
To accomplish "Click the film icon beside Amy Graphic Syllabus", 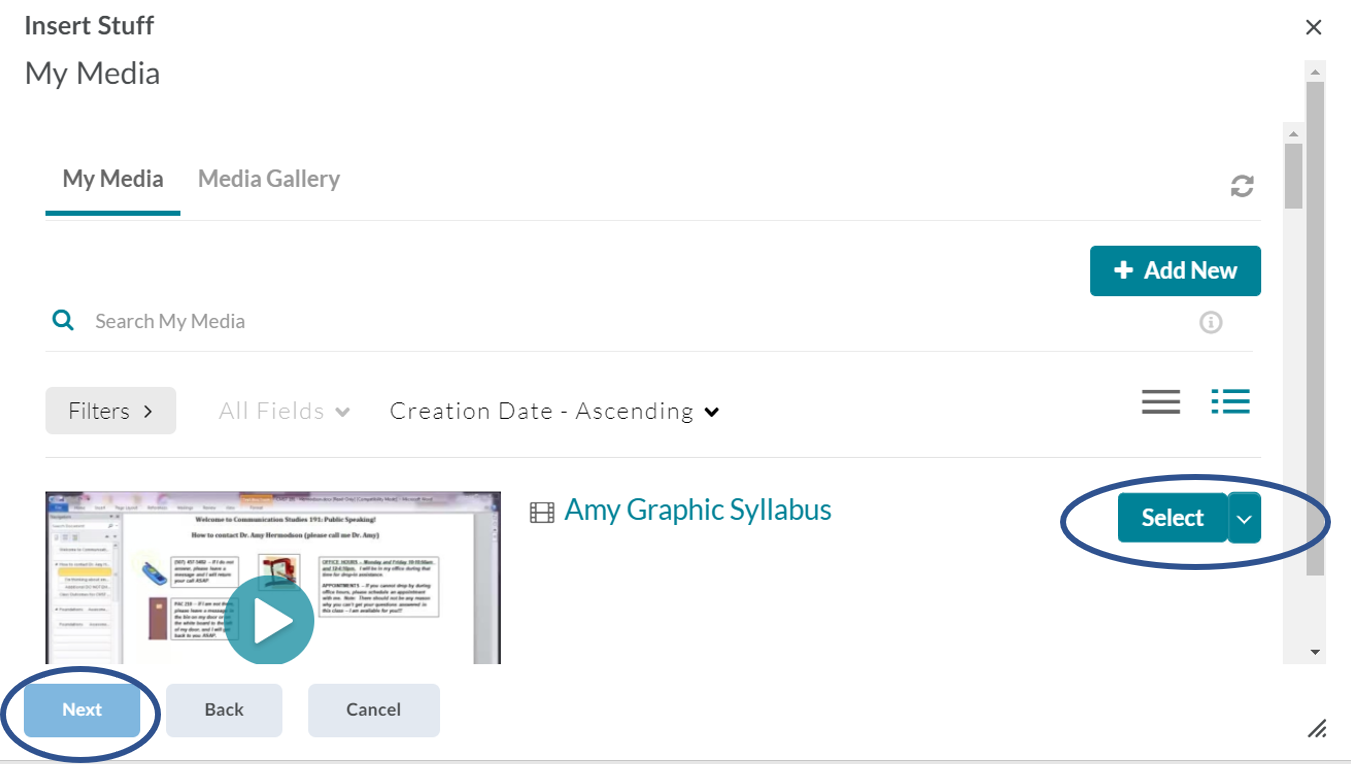I will 542,513.
